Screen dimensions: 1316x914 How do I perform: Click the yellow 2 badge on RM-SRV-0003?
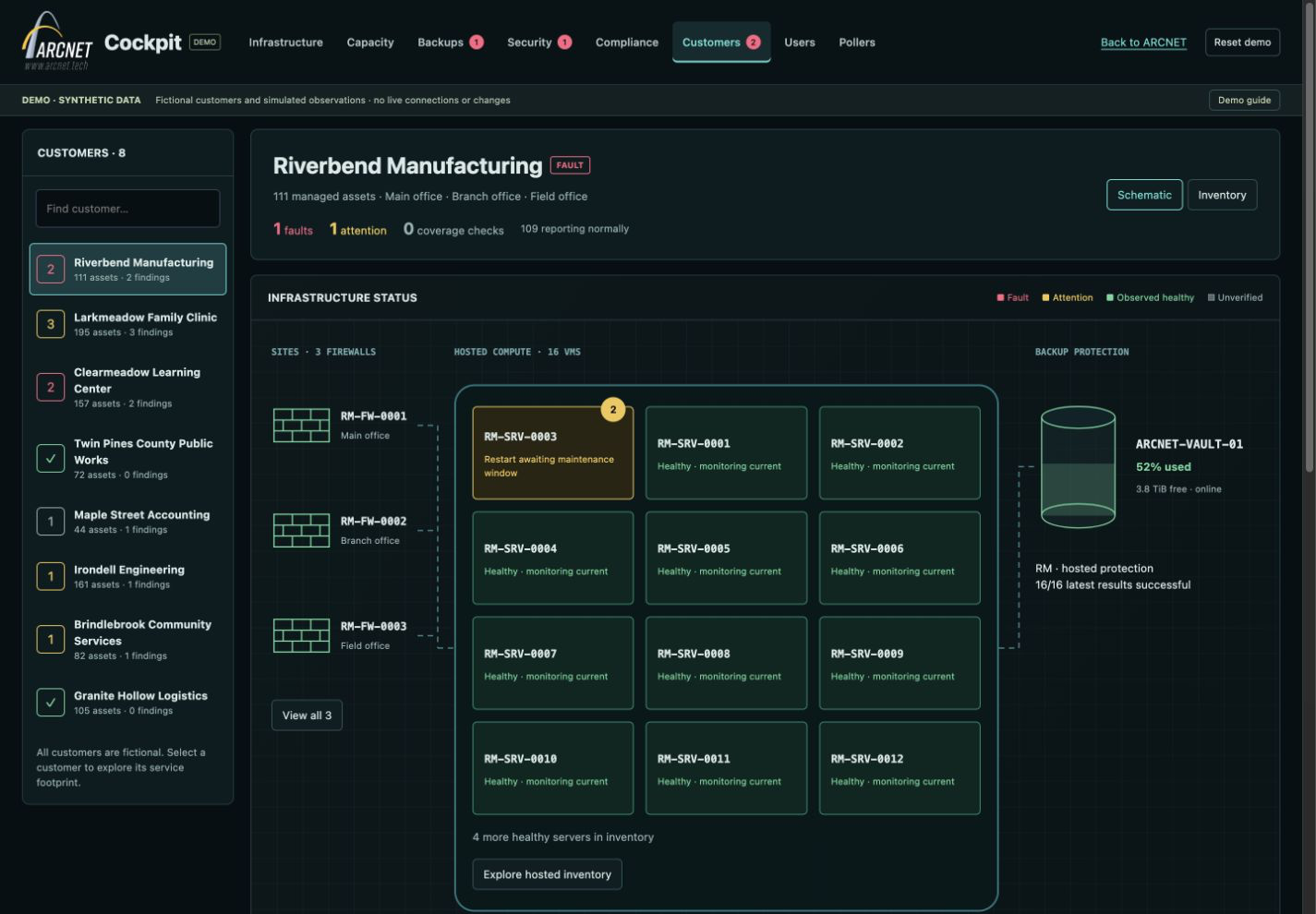coord(612,409)
